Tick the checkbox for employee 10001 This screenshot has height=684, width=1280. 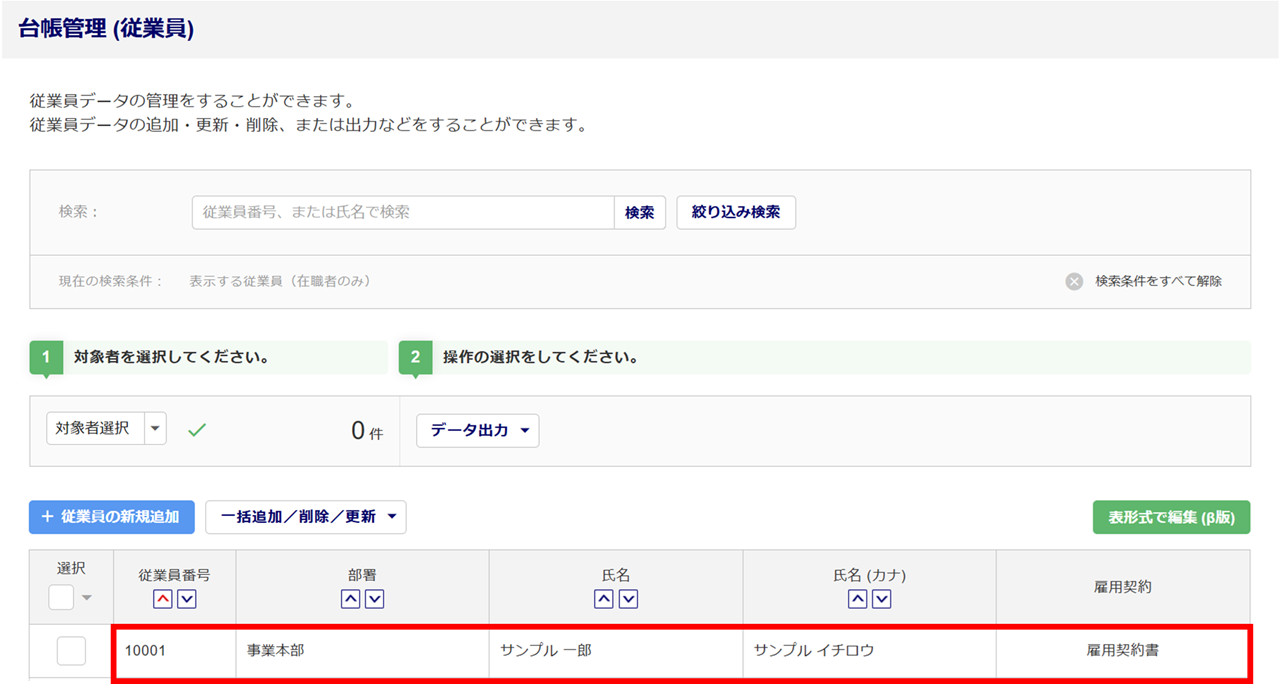(x=71, y=651)
